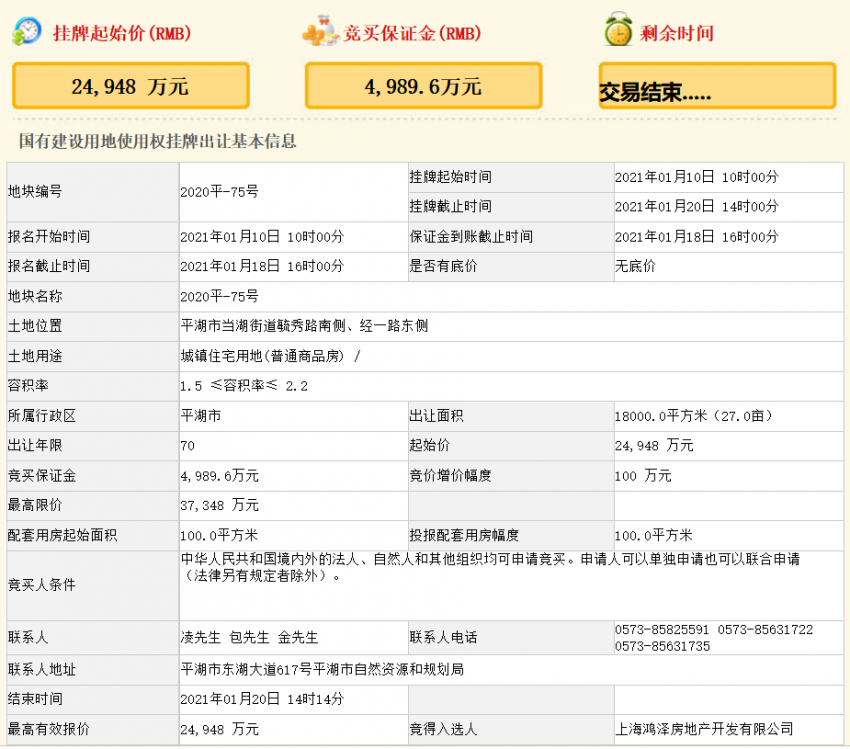Click the 挂牌起始时间 date value

click(x=696, y=177)
